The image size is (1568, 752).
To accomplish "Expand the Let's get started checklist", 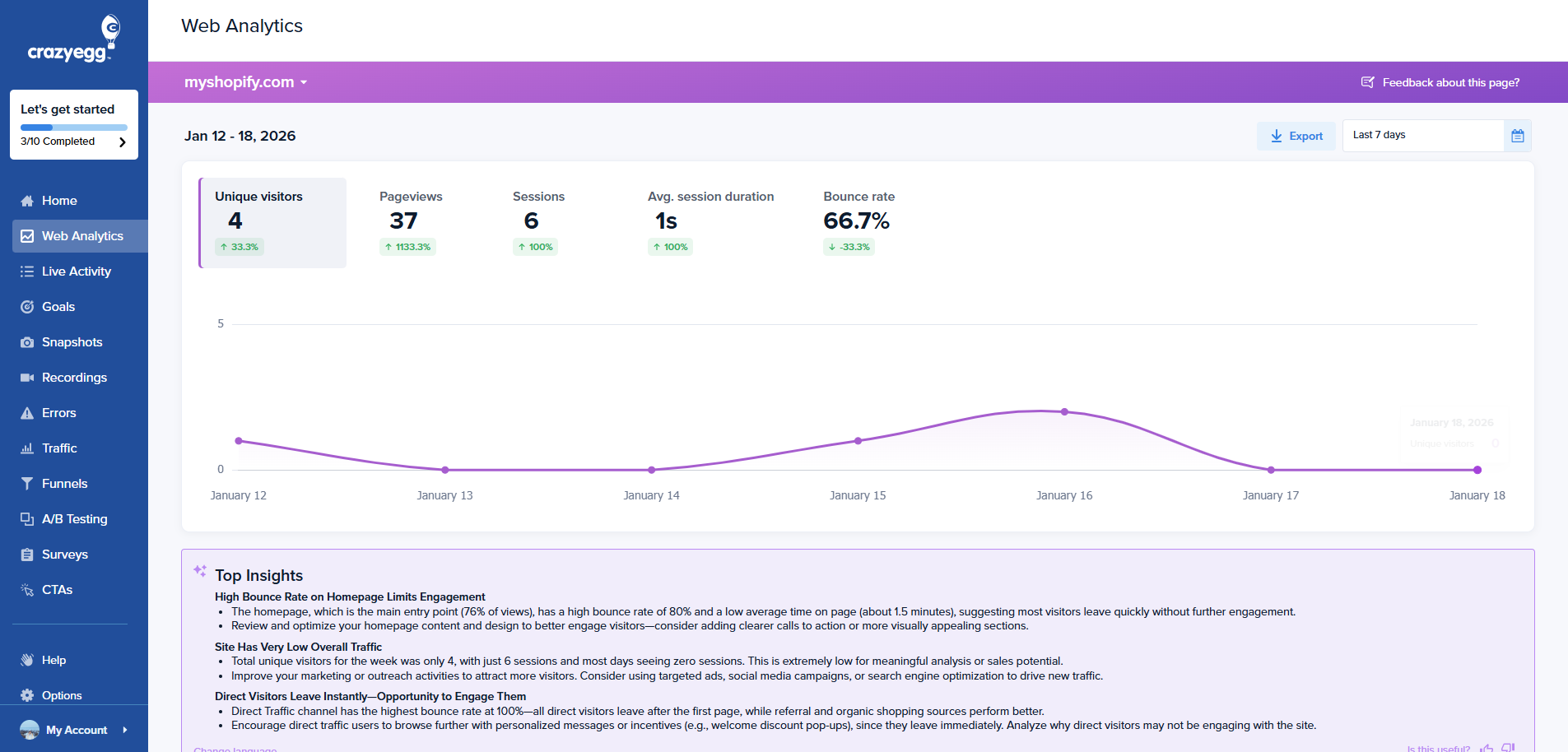I will pos(122,141).
